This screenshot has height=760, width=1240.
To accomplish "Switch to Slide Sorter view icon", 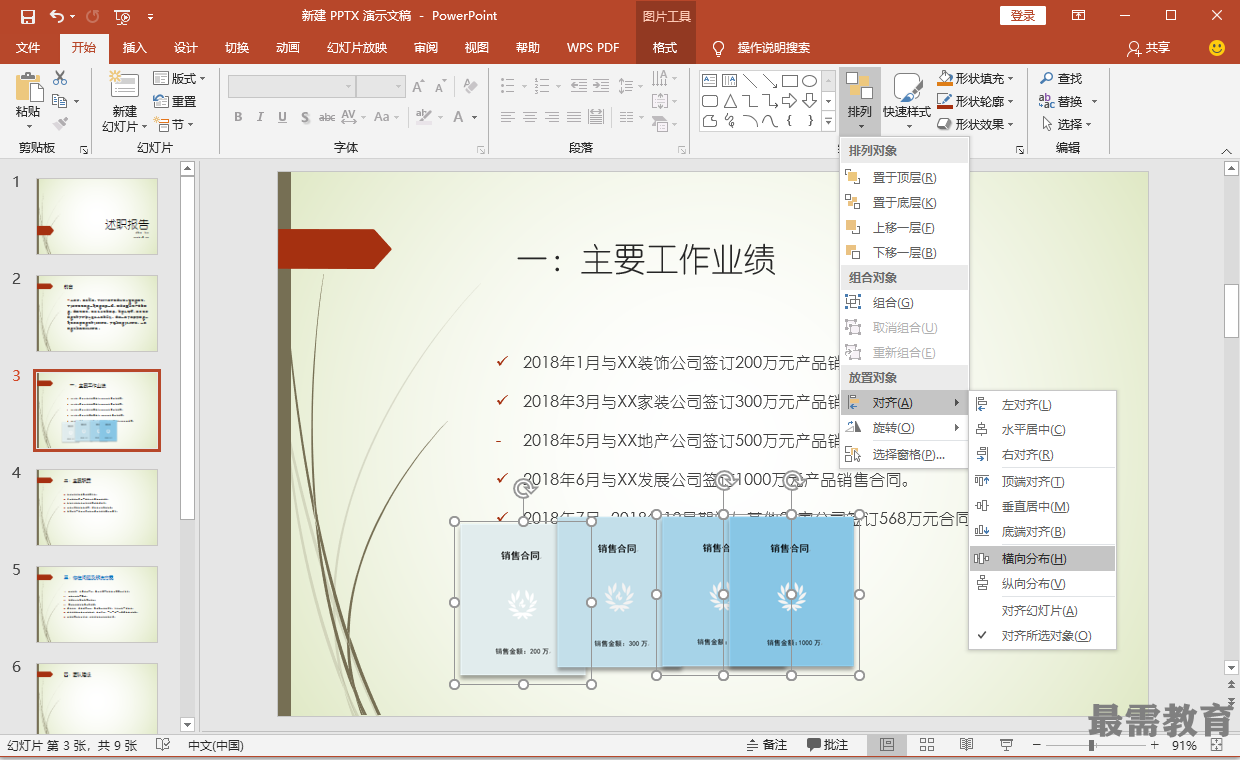I will tap(926, 745).
